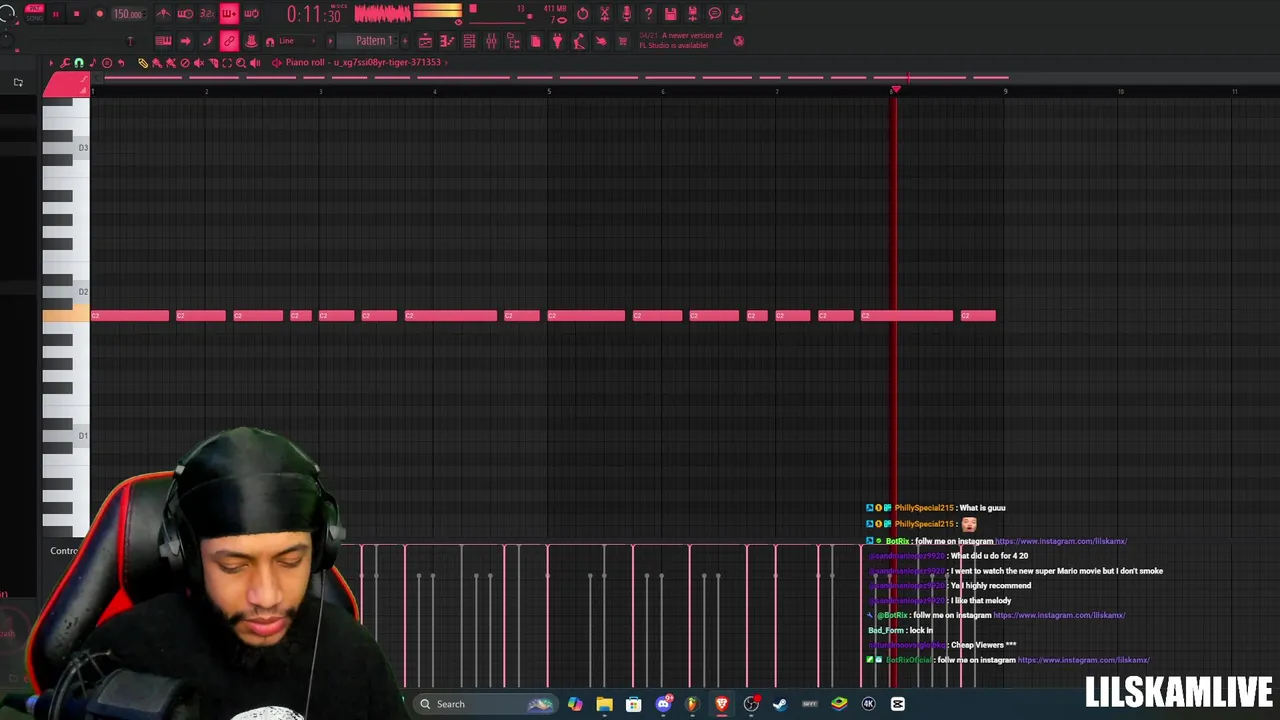Open the Mixer view icon
The width and height of the screenshot is (1280, 720).
tap(491, 41)
